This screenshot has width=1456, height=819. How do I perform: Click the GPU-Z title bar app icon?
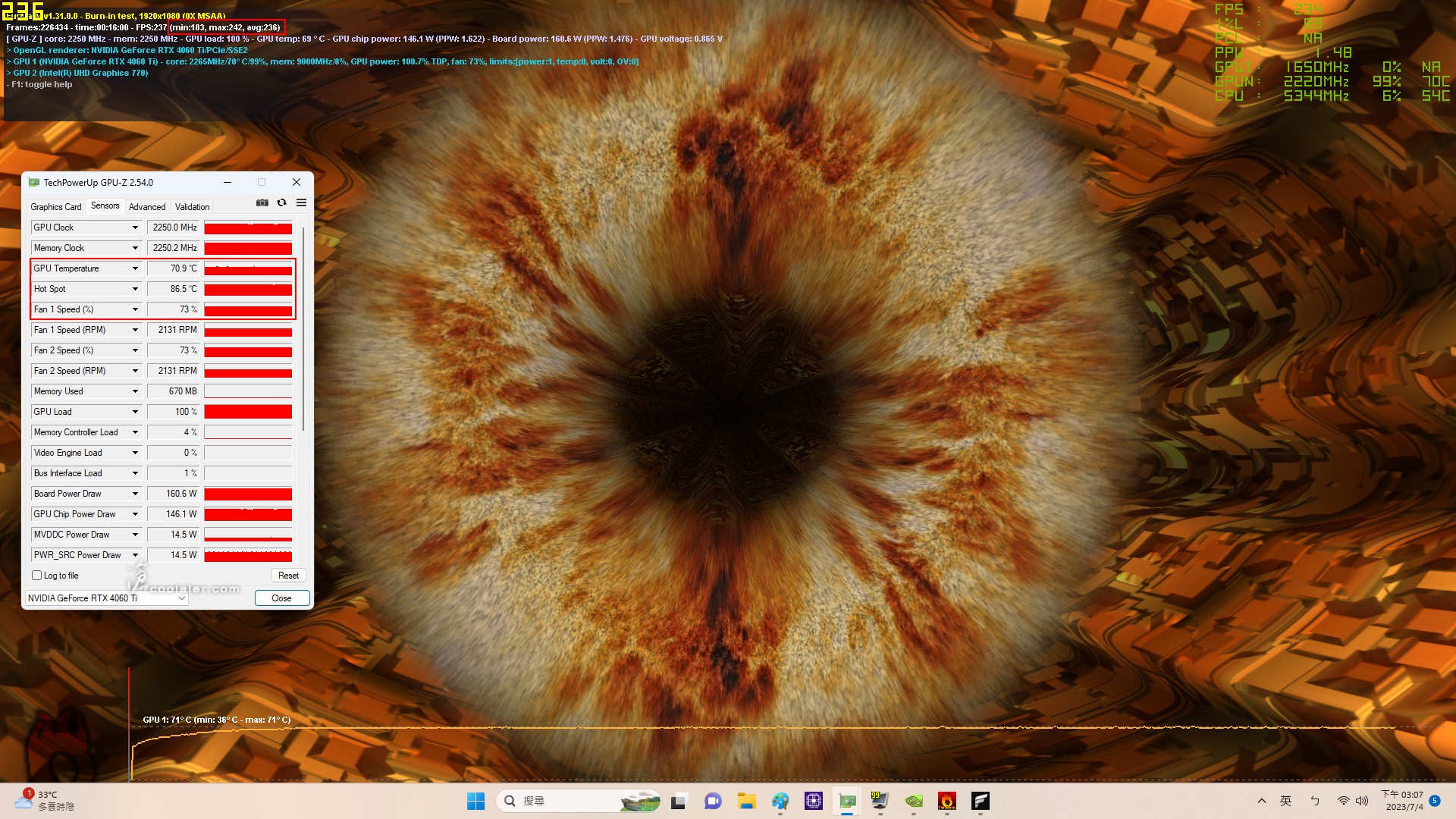[33, 182]
